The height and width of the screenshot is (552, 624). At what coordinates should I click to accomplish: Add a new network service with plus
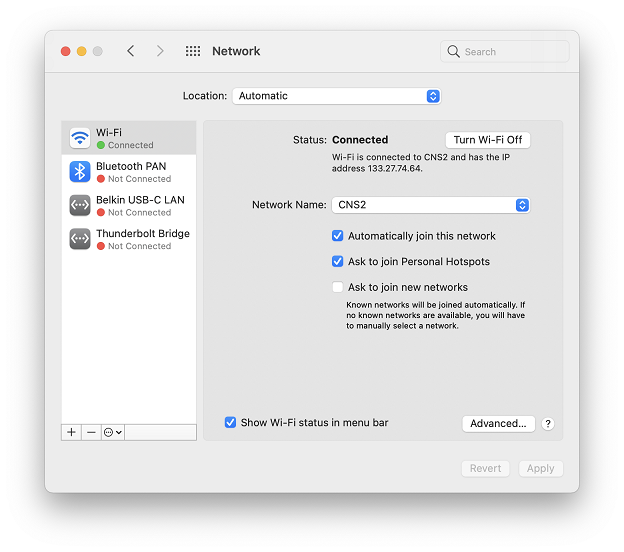(71, 432)
